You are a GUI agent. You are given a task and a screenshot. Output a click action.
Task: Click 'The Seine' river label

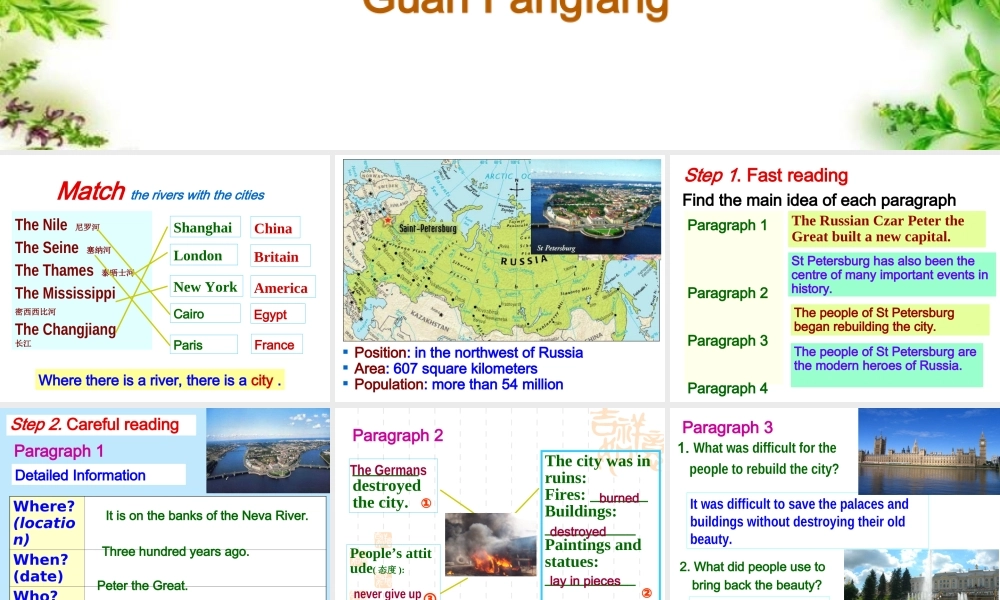[x=47, y=248]
